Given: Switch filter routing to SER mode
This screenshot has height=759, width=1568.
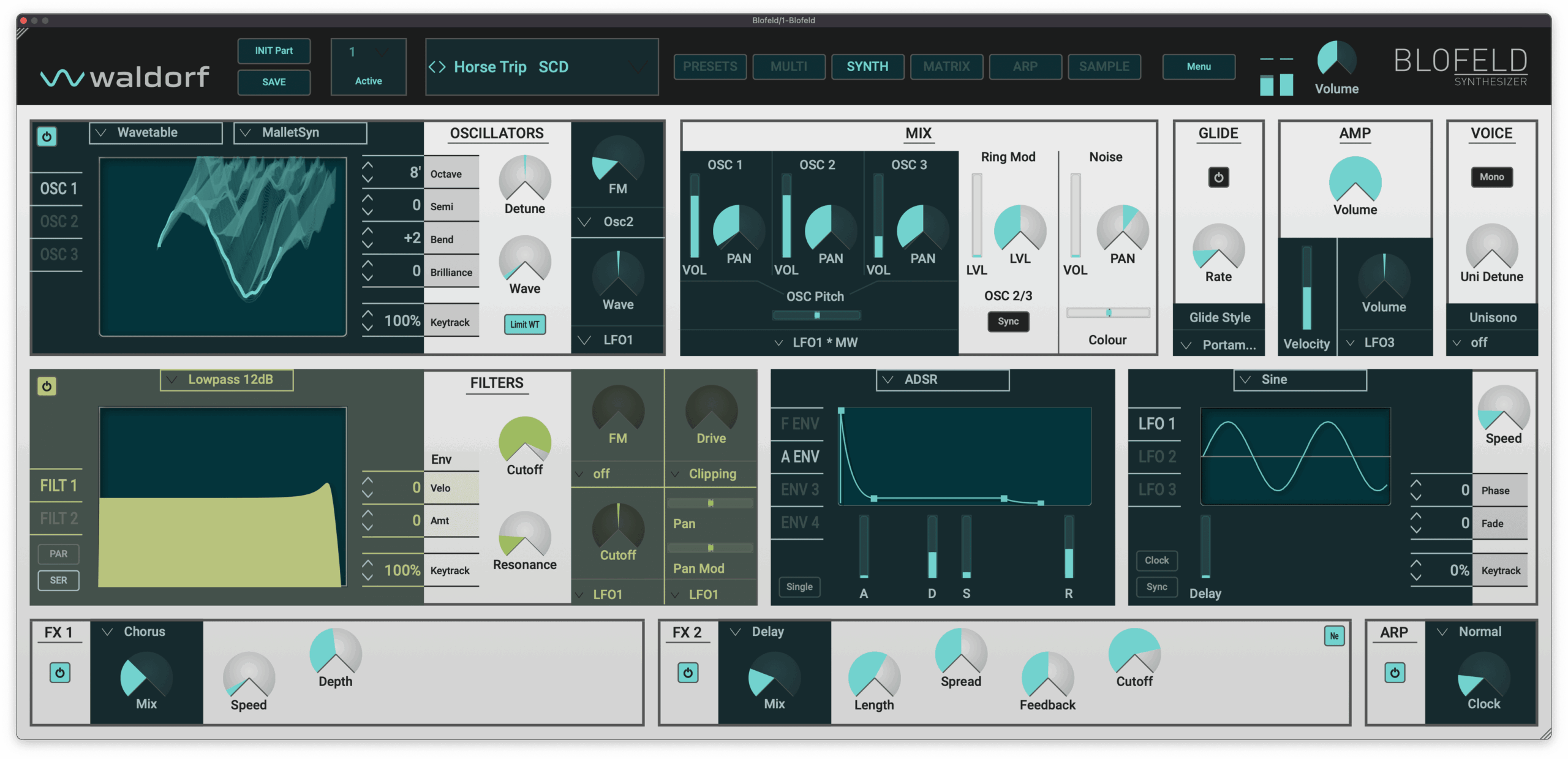Looking at the screenshot, I should coord(58,580).
